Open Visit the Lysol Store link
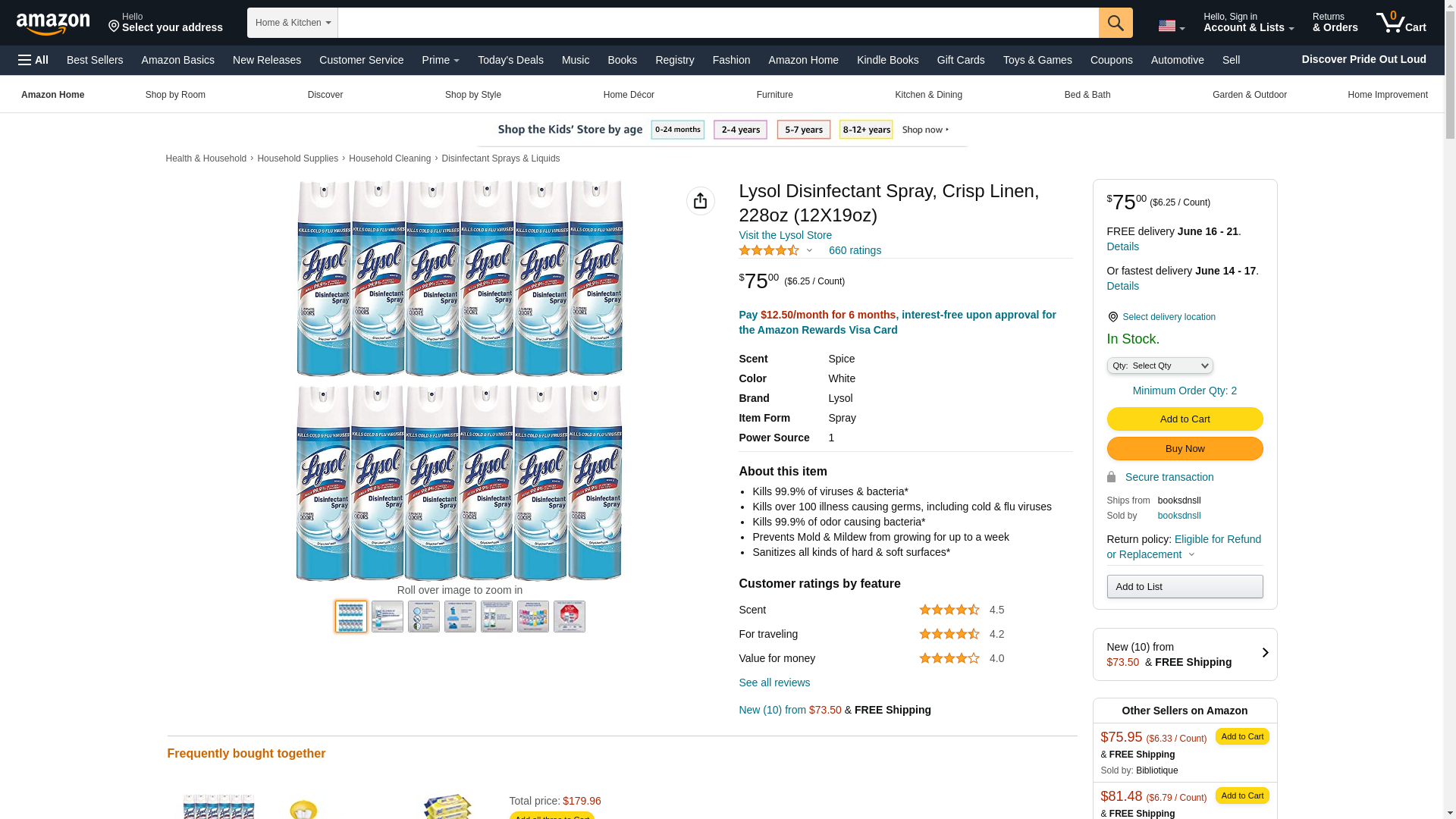Screen dimensions: 1456x819 [x=785, y=235]
